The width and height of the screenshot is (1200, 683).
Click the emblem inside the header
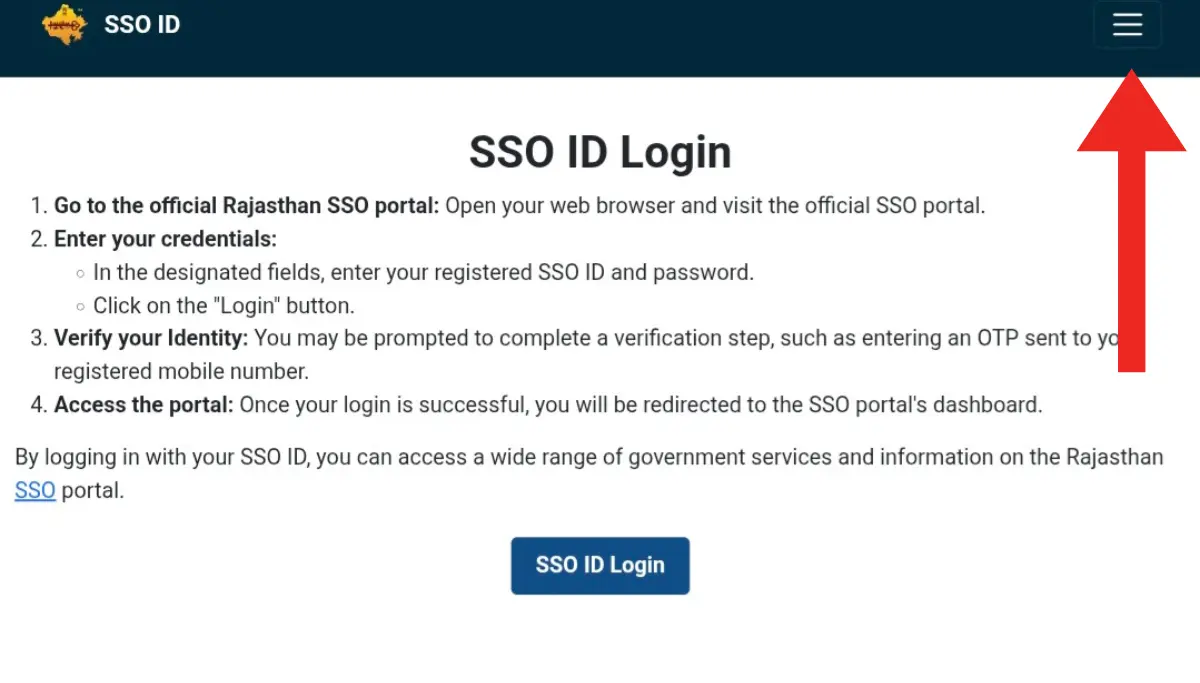63,22
